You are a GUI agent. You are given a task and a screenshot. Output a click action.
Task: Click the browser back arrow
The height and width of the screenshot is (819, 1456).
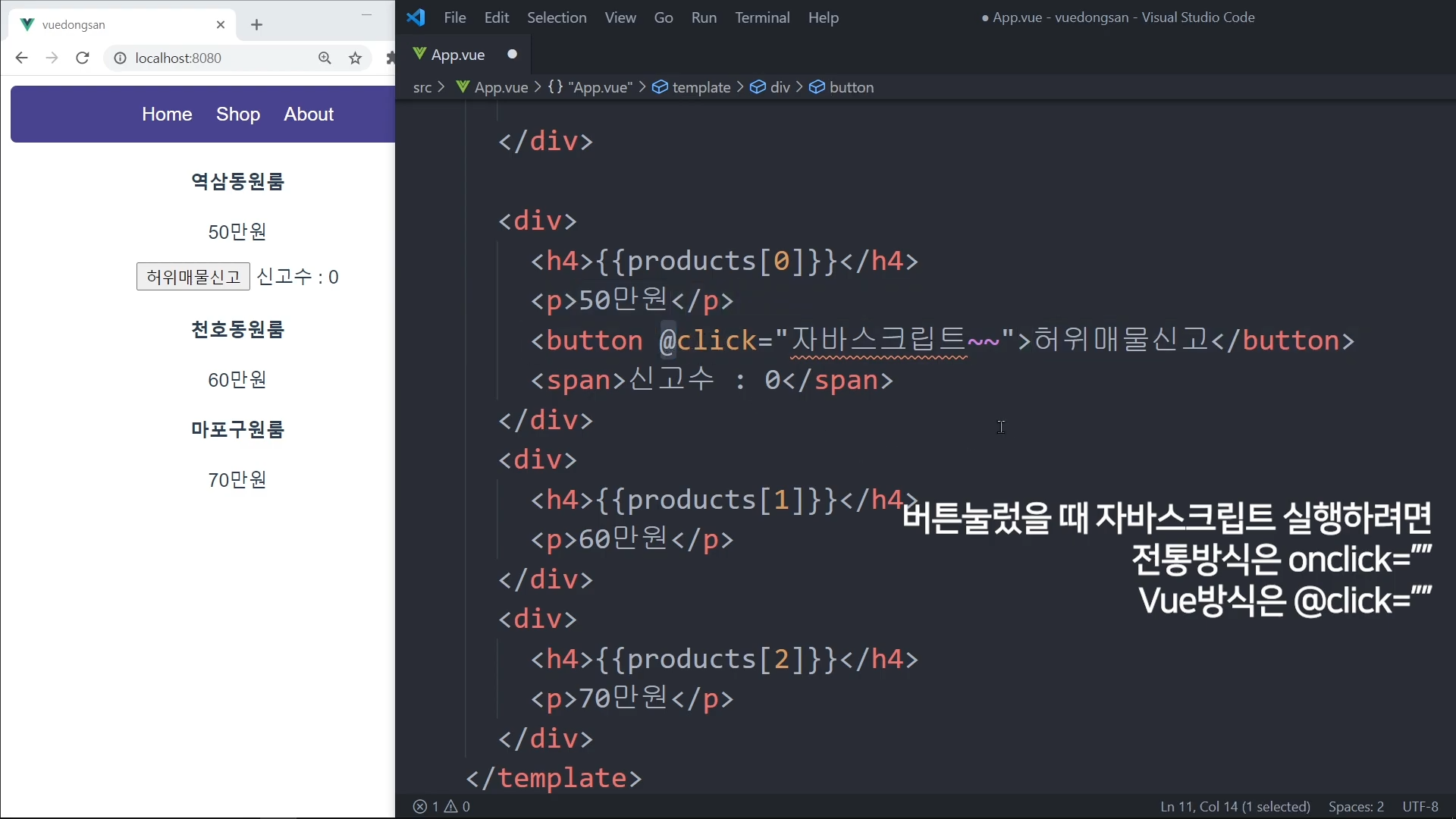click(21, 58)
